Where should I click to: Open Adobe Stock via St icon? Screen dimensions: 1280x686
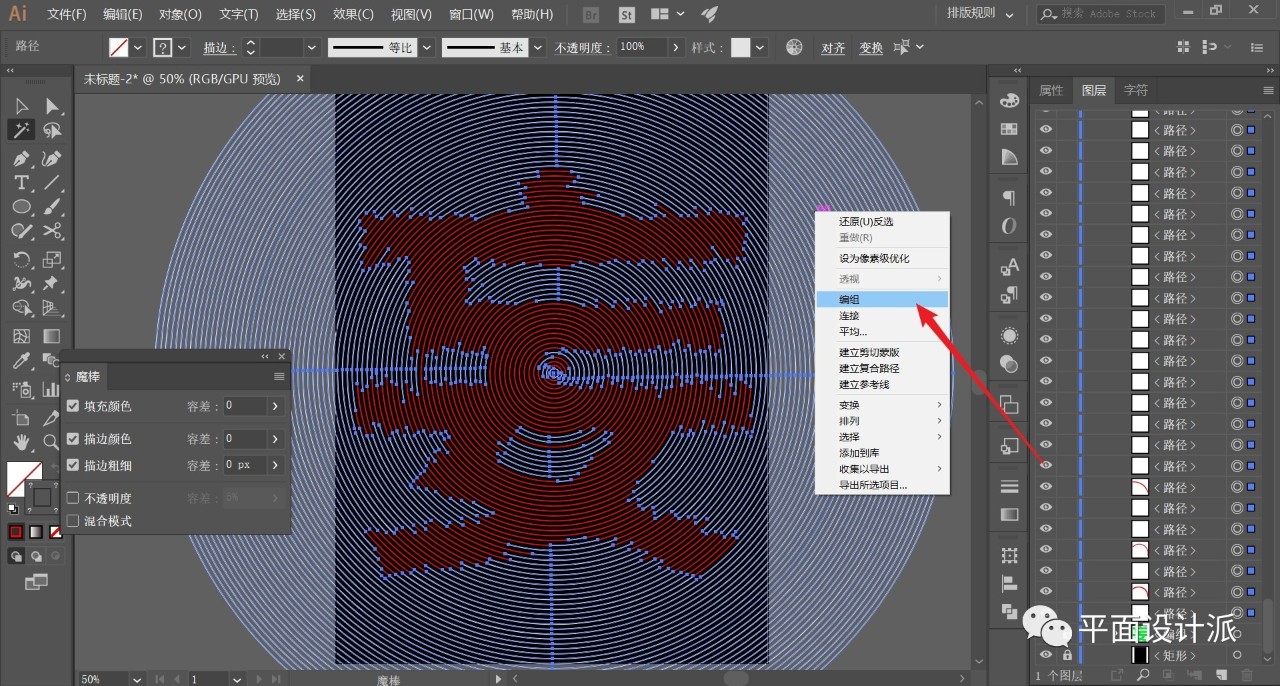(627, 14)
